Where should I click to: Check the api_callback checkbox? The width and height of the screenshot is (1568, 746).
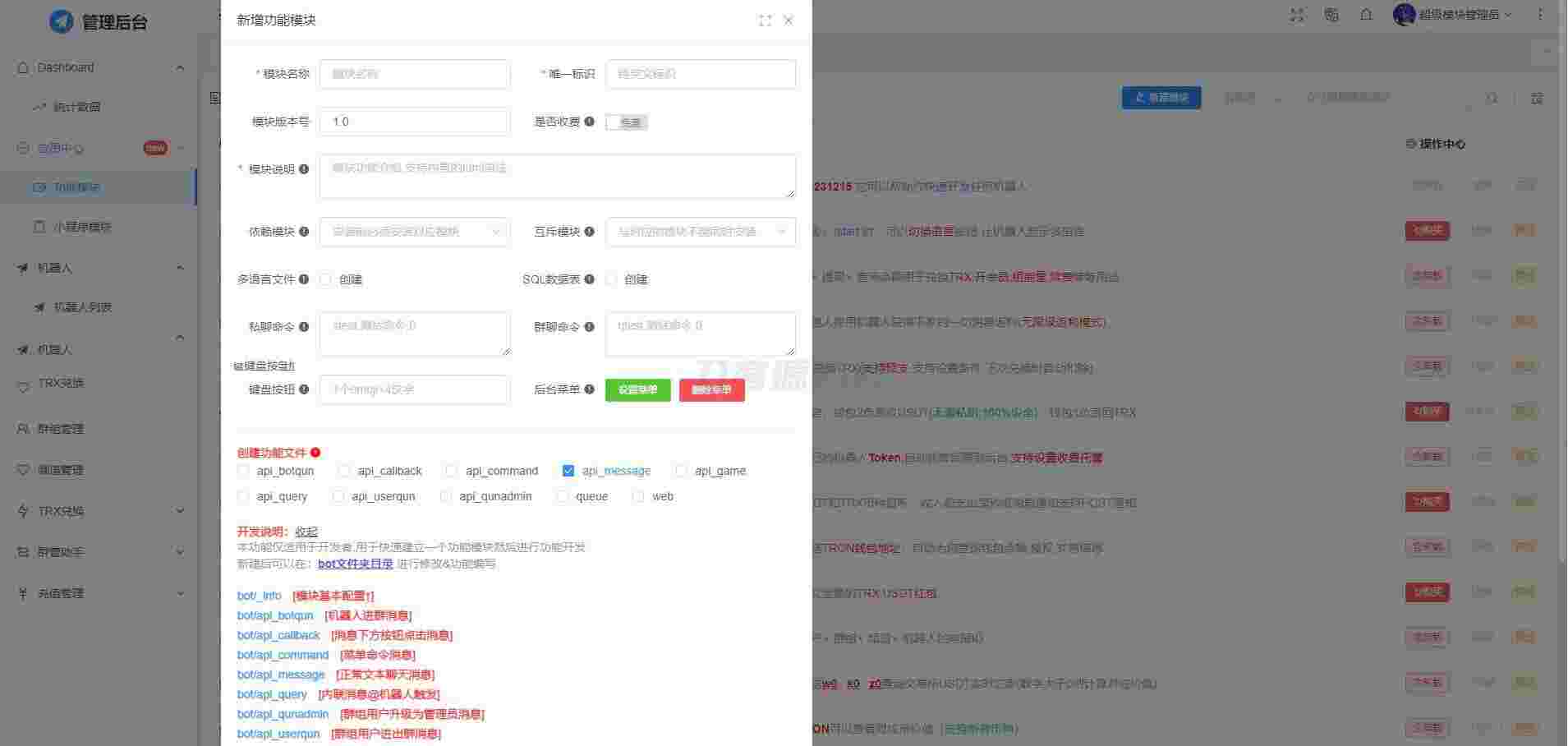tap(344, 471)
